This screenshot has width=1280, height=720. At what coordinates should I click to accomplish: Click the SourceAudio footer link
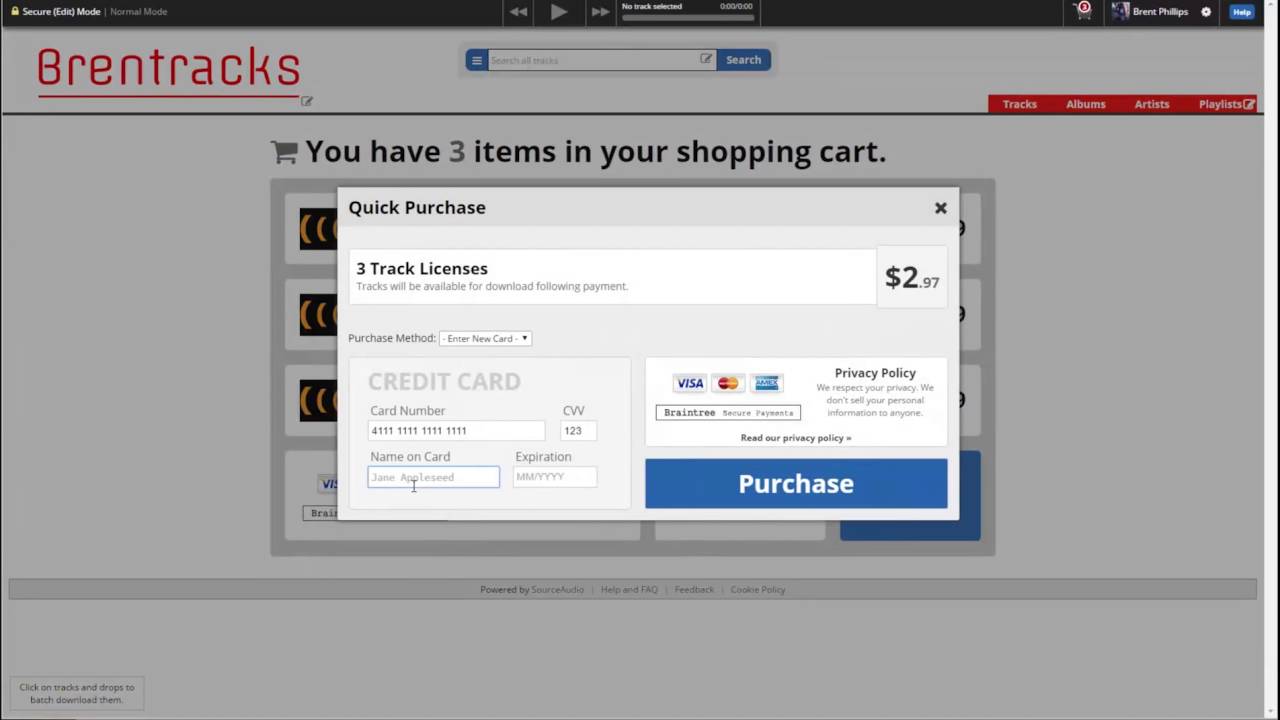[557, 590]
